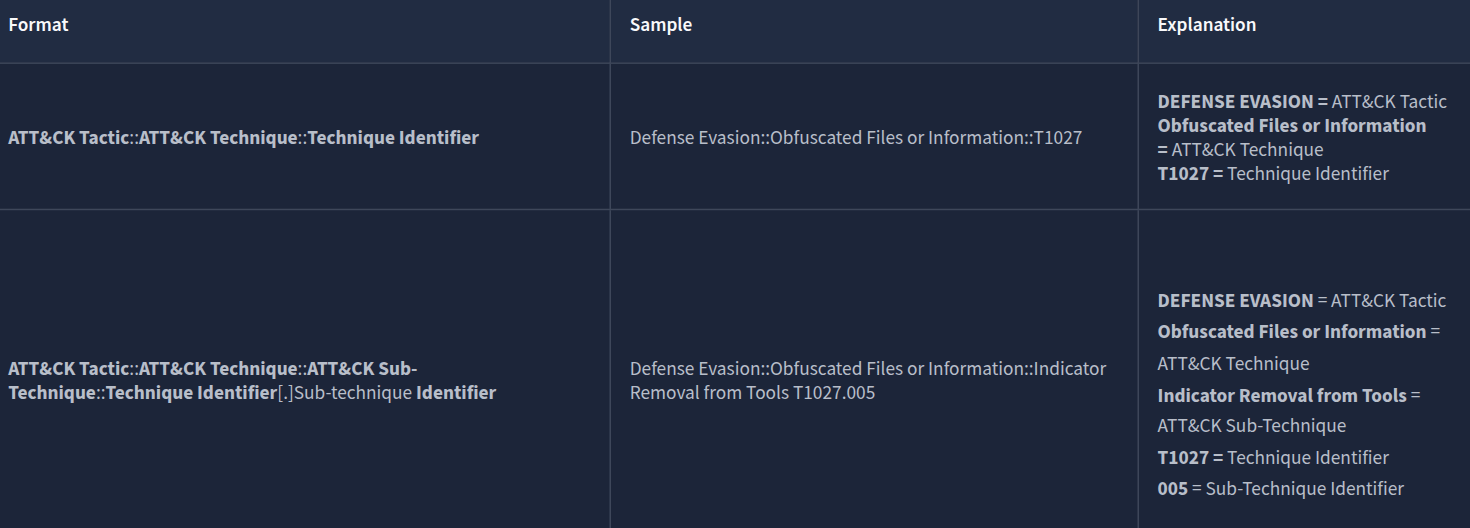Click the Format column header
Image resolution: width=1470 pixels, height=528 pixels.
tap(38, 25)
